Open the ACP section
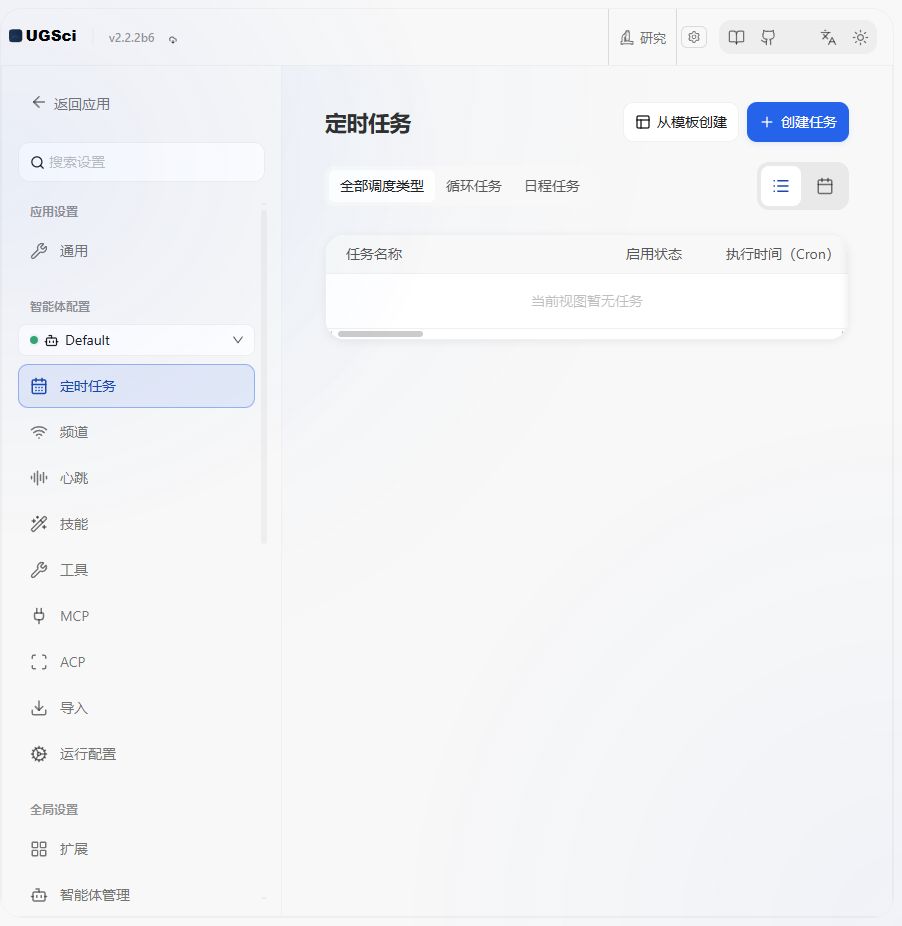 (136, 662)
